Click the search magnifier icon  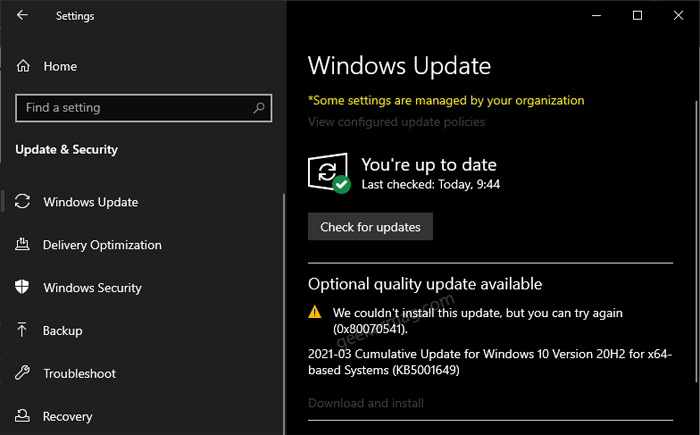tap(259, 108)
